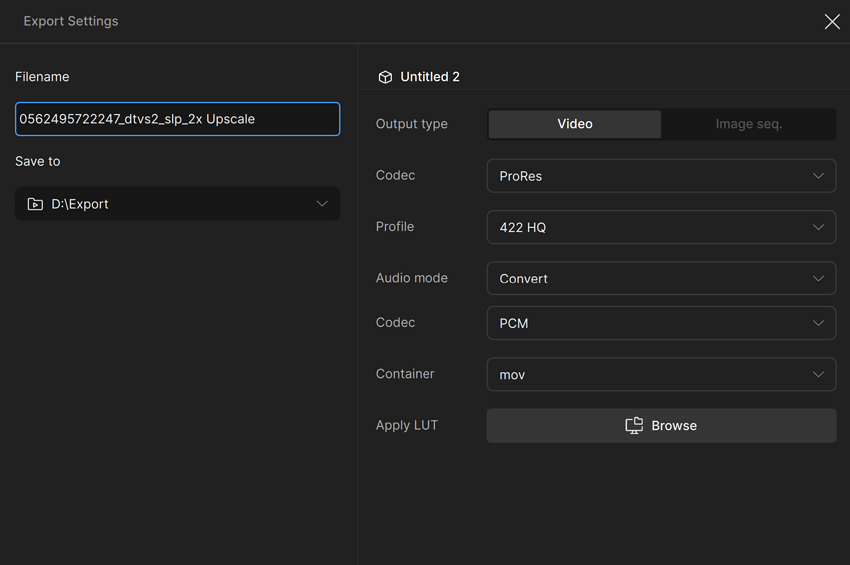Click the cube icon next to Untitled 2
Viewport: 850px width, 565px height.
point(385,77)
